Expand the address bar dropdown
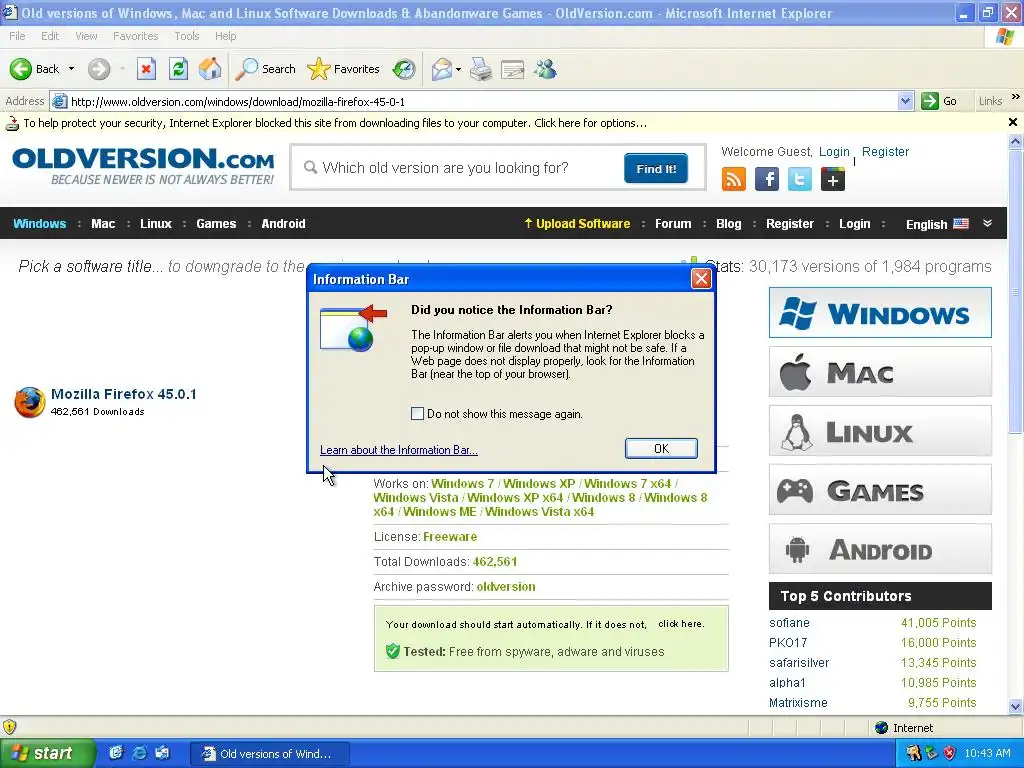This screenshot has width=1024, height=768. click(905, 101)
